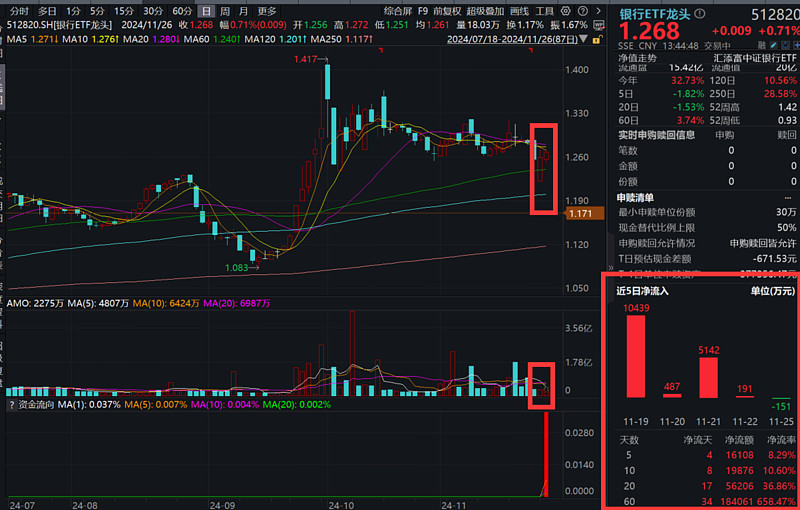800x510 pixels.
Task: Select the 月 monthly period tab
Action: [243, 11]
